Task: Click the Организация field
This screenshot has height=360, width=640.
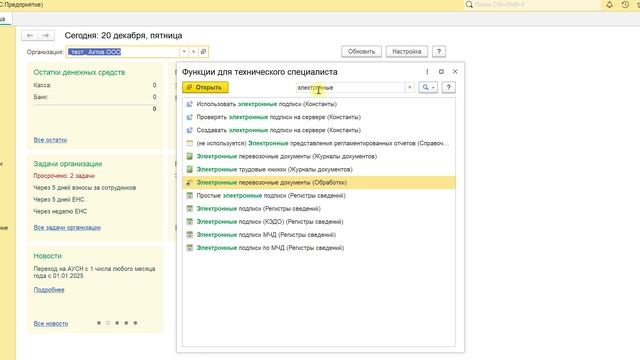Action: [122, 52]
